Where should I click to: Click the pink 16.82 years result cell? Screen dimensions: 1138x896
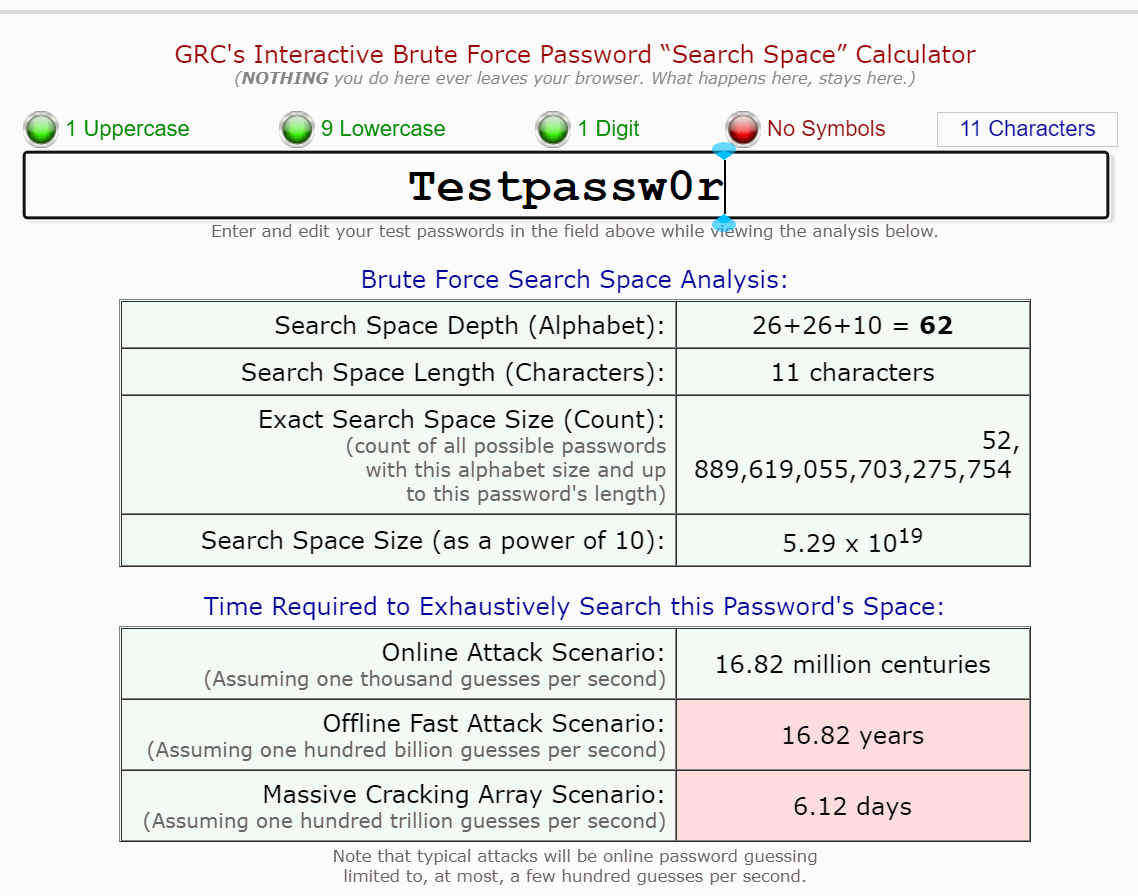coord(853,735)
